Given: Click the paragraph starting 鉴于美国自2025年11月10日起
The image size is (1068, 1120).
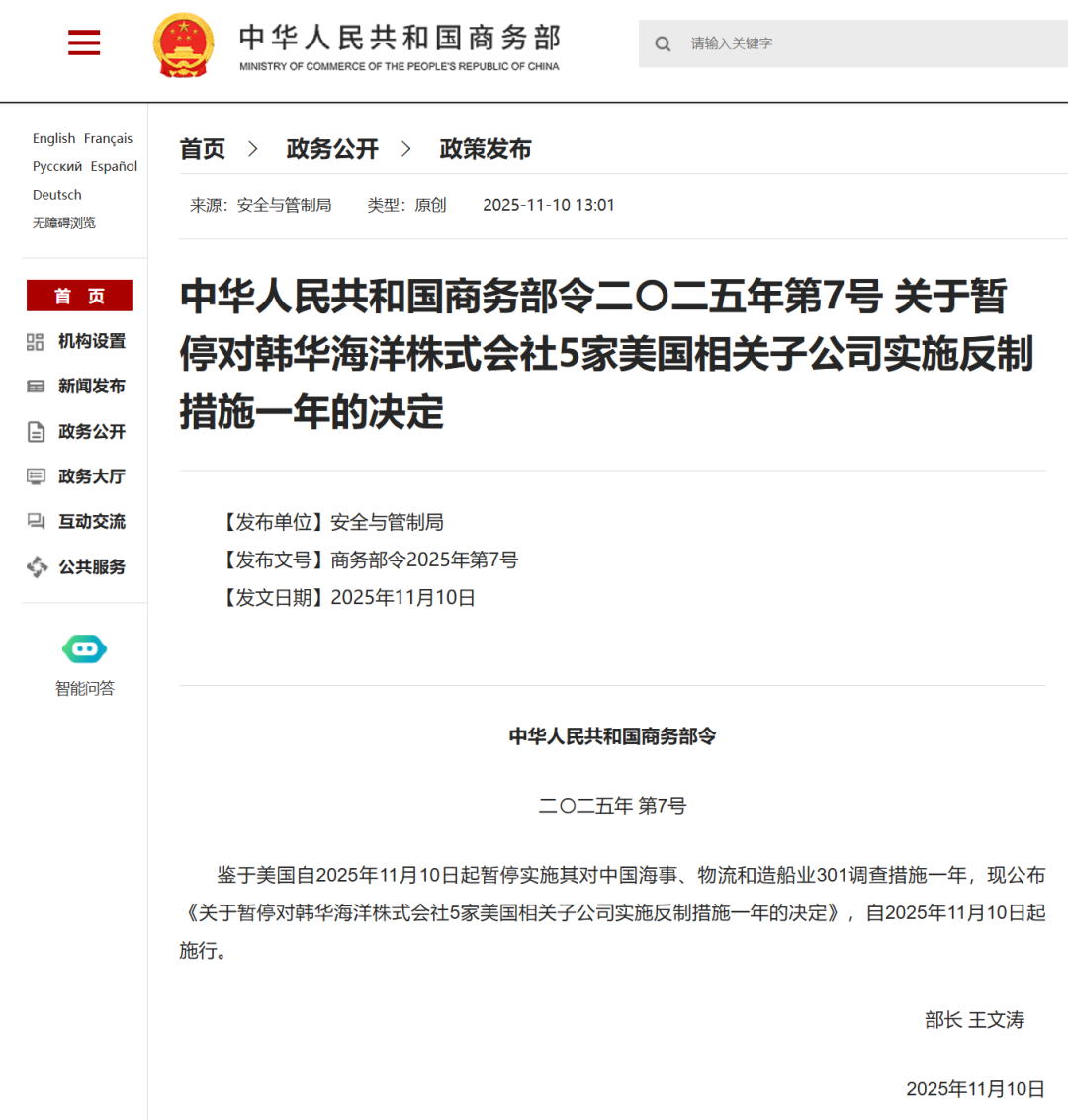Looking at the screenshot, I should point(612,912).
